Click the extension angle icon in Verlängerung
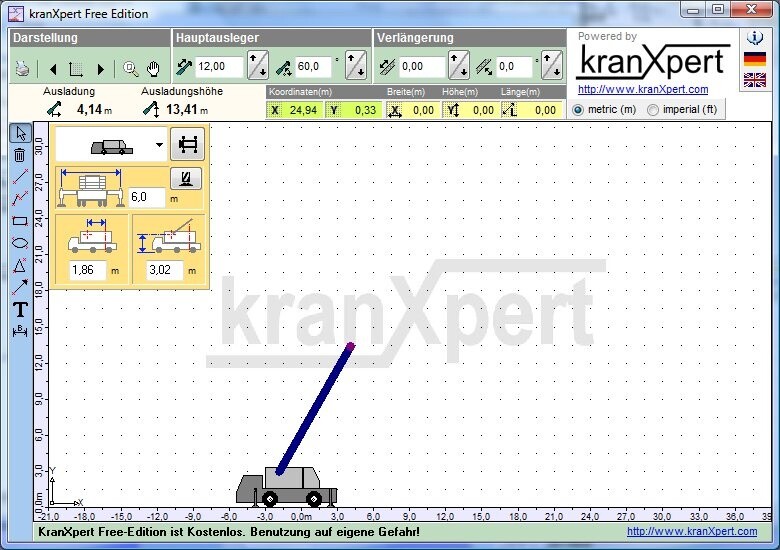 [484, 67]
